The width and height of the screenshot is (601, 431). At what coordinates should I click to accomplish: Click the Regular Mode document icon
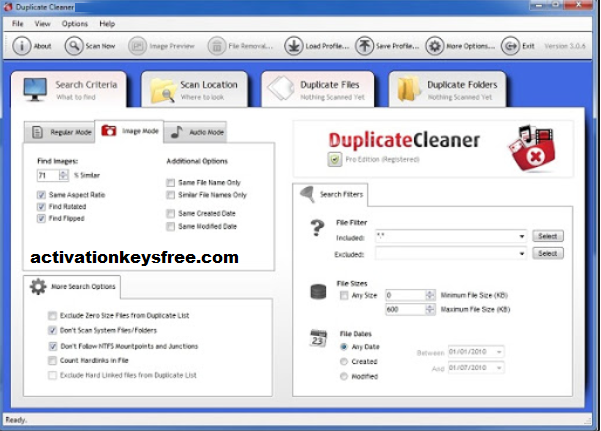[37, 132]
